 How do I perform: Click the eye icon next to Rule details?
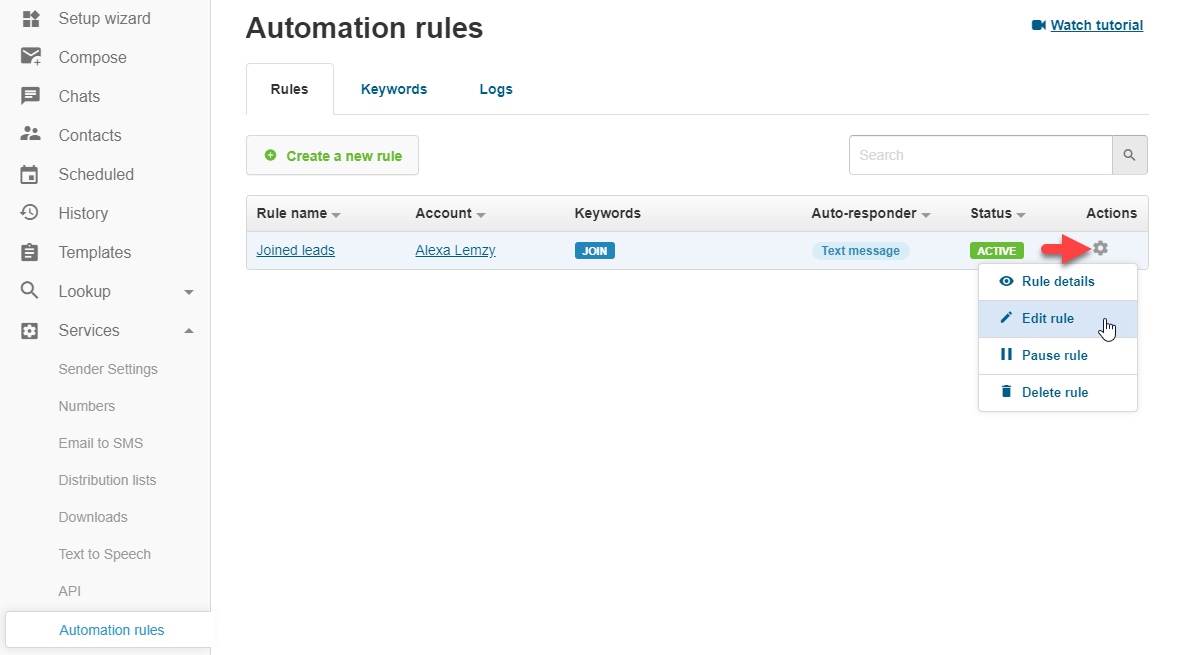point(1006,281)
